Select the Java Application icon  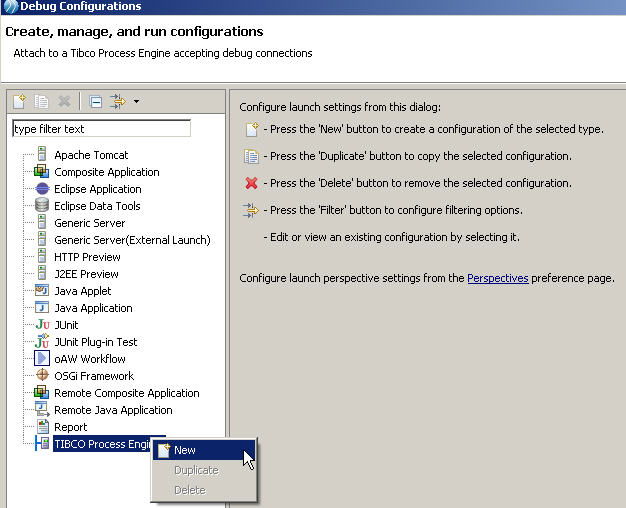coord(42,308)
